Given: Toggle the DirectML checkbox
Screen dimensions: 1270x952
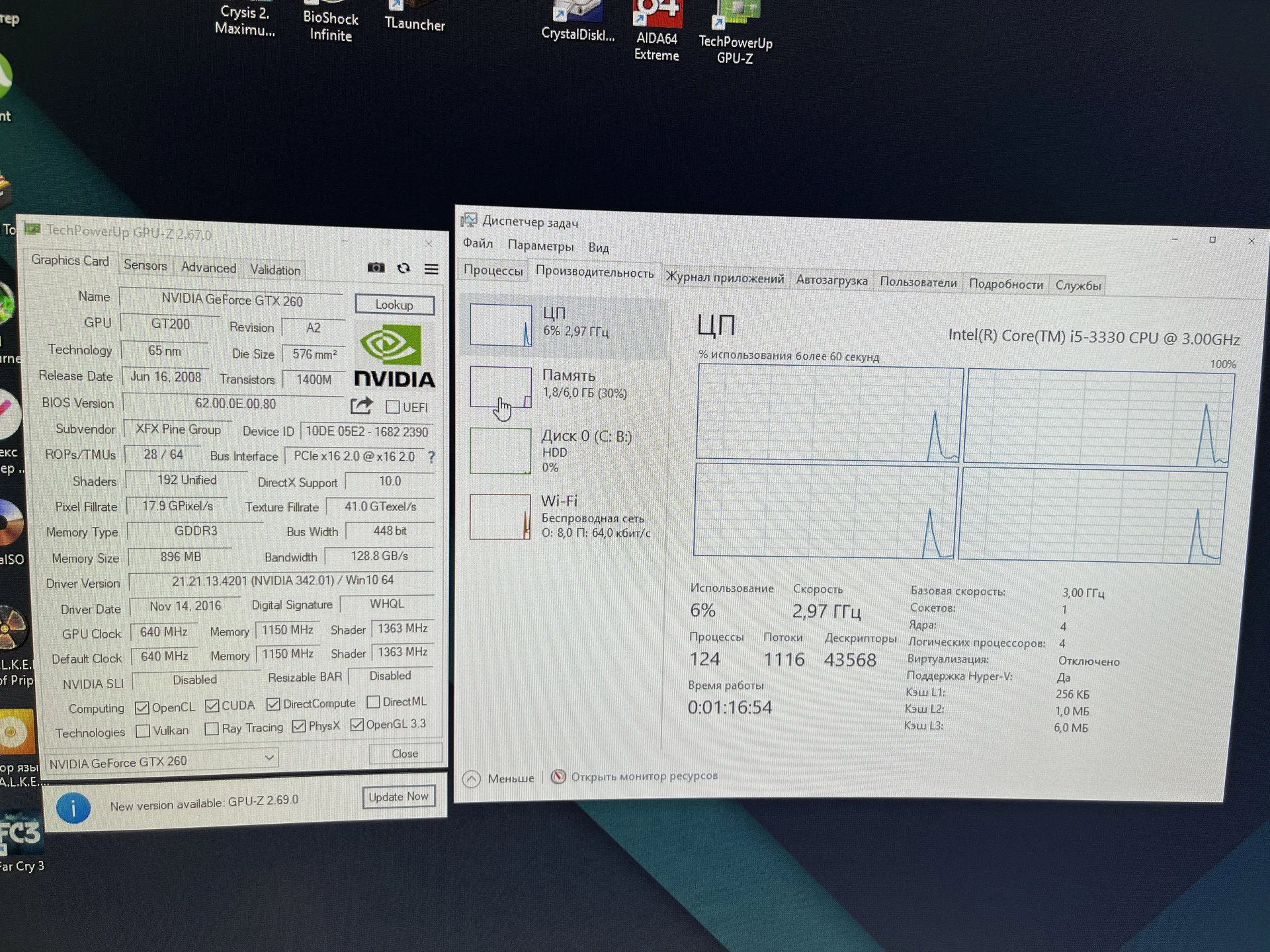Looking at the screenshot, I should click(x=373, y=701).
